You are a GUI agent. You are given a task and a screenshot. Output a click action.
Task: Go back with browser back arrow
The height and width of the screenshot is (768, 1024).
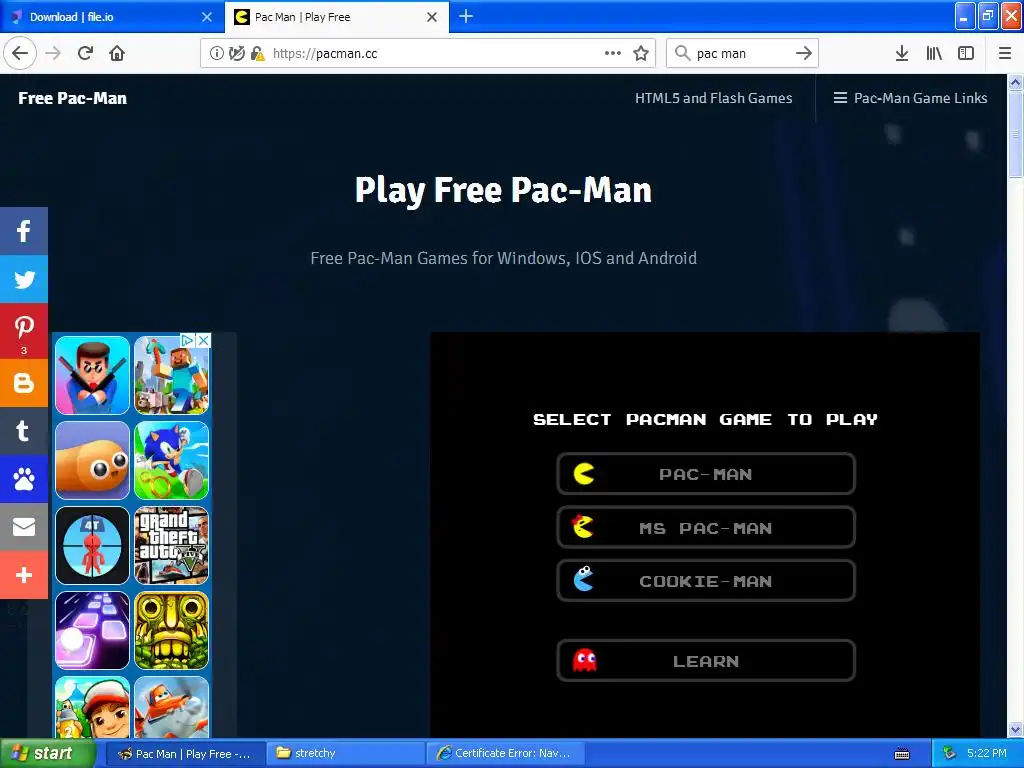point(20,53)
